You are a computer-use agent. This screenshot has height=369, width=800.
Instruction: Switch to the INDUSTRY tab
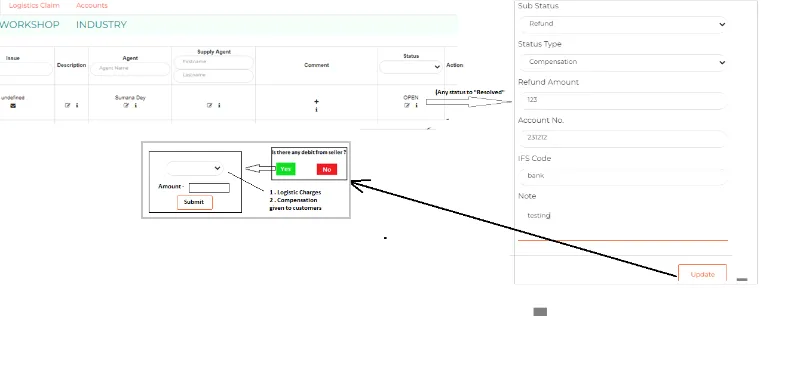tap(101, 24)
